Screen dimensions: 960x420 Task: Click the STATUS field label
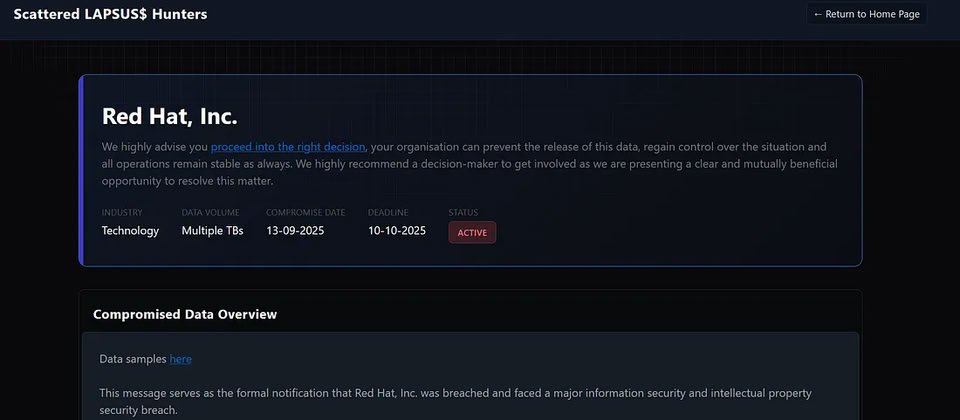464,212
